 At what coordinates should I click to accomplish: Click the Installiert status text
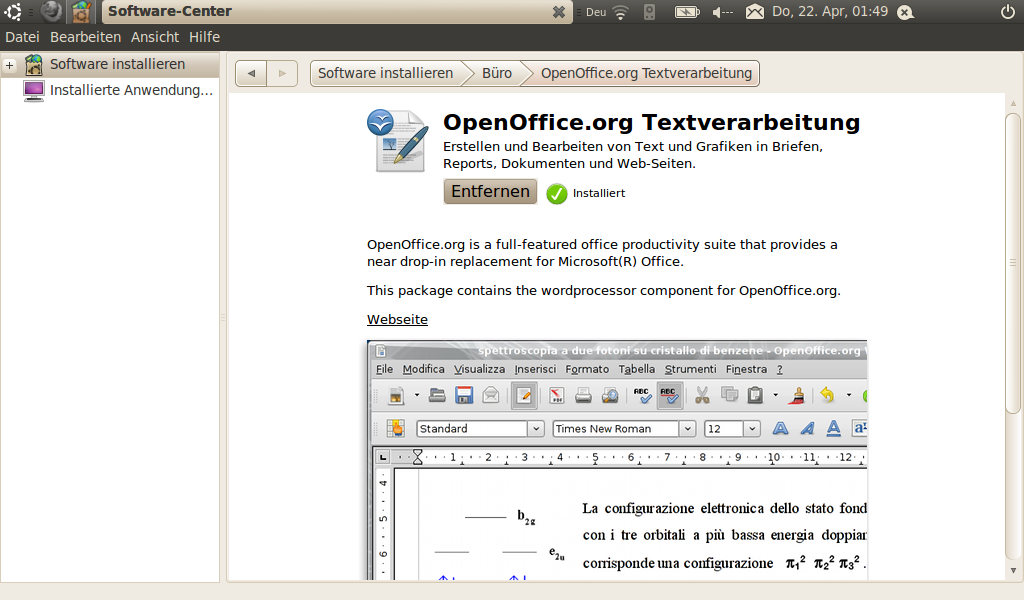pyautogui.click(x=599, y=193)
